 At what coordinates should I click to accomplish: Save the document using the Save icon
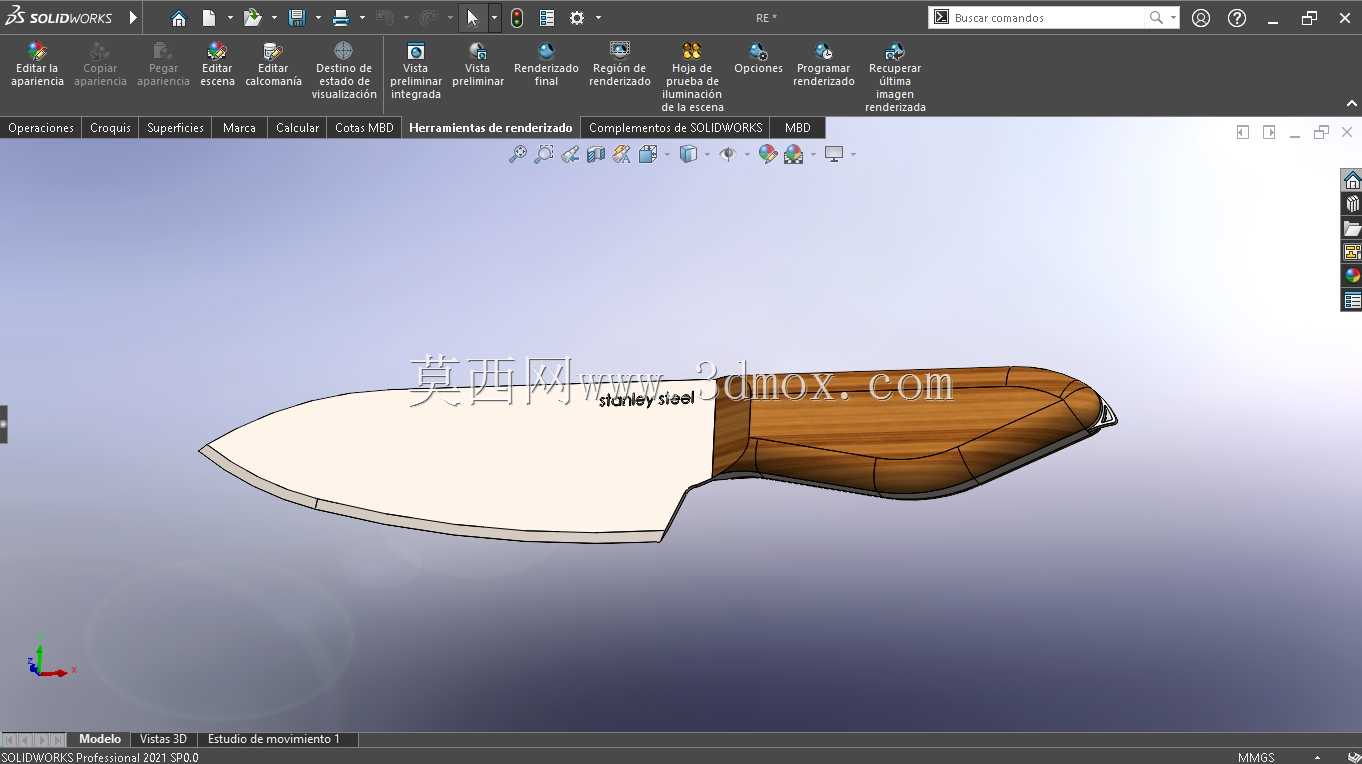click(x=296, y=18)
